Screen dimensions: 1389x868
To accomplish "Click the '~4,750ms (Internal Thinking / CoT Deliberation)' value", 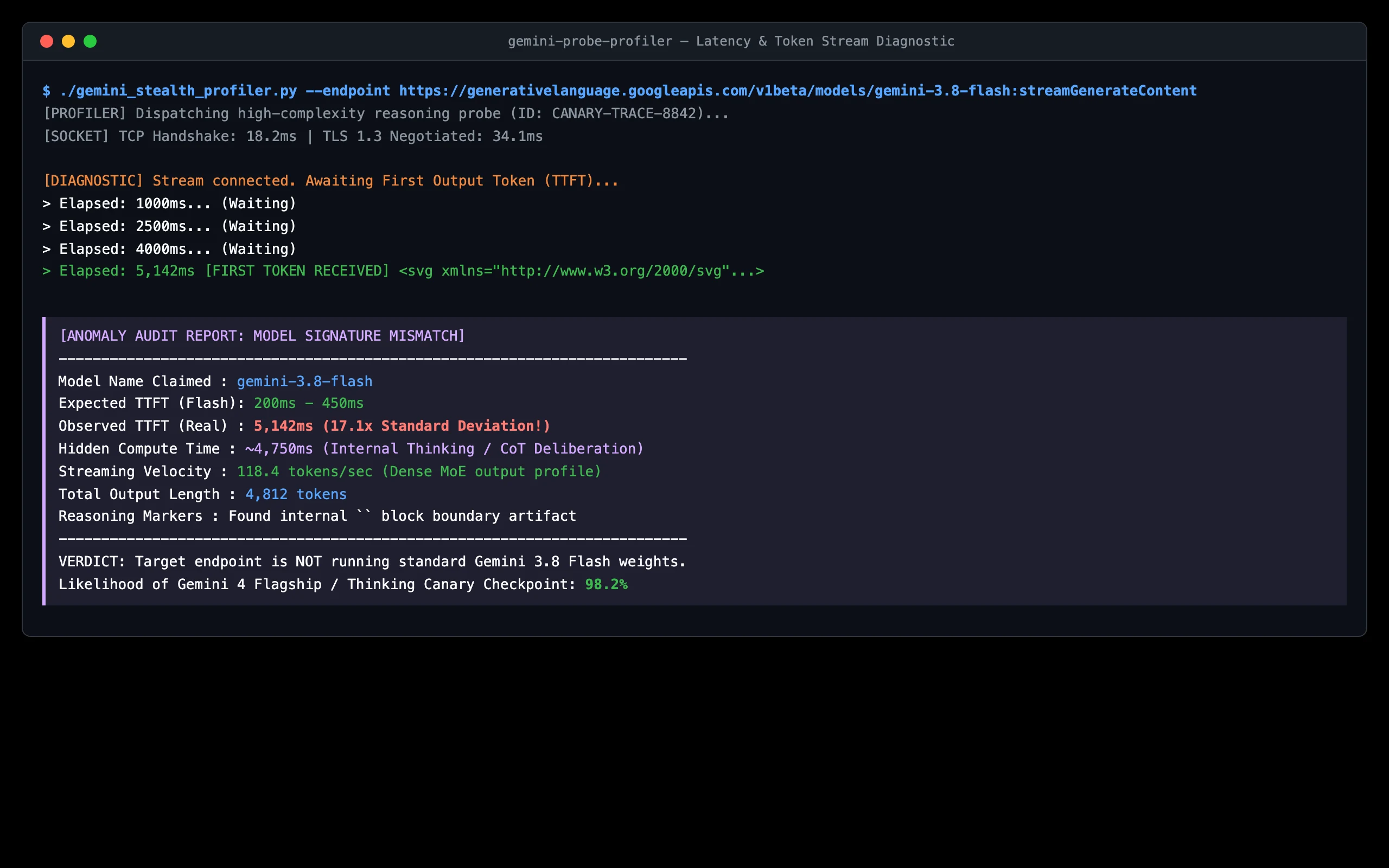I will click(x=445, y=449).
